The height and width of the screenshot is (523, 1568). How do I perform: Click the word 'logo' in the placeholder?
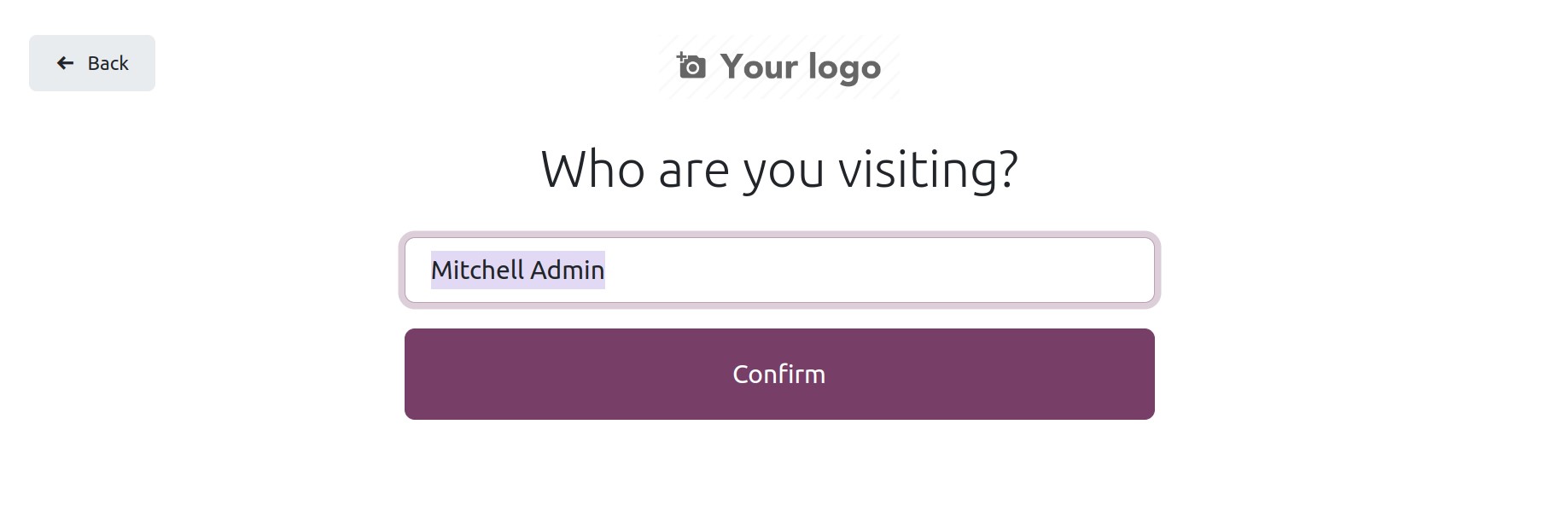(844, 67)
